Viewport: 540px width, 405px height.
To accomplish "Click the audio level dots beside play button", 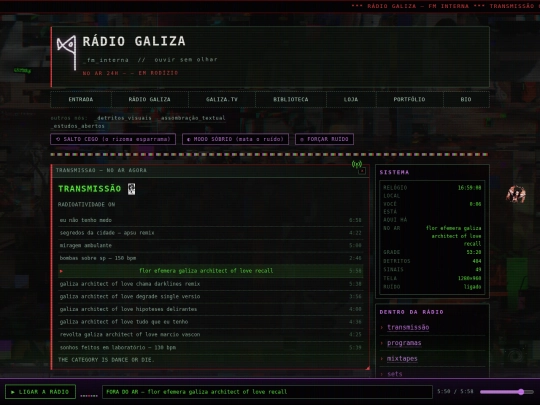I will tap(89, 396).
